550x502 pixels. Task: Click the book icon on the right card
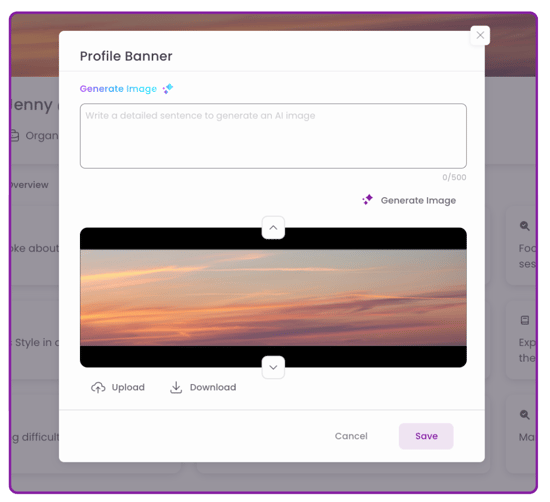[x=525, y=320]
